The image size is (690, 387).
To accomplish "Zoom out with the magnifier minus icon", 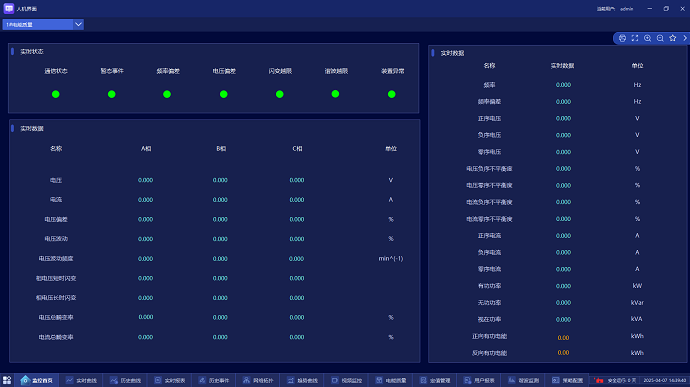I will click(x=660, y=38).
